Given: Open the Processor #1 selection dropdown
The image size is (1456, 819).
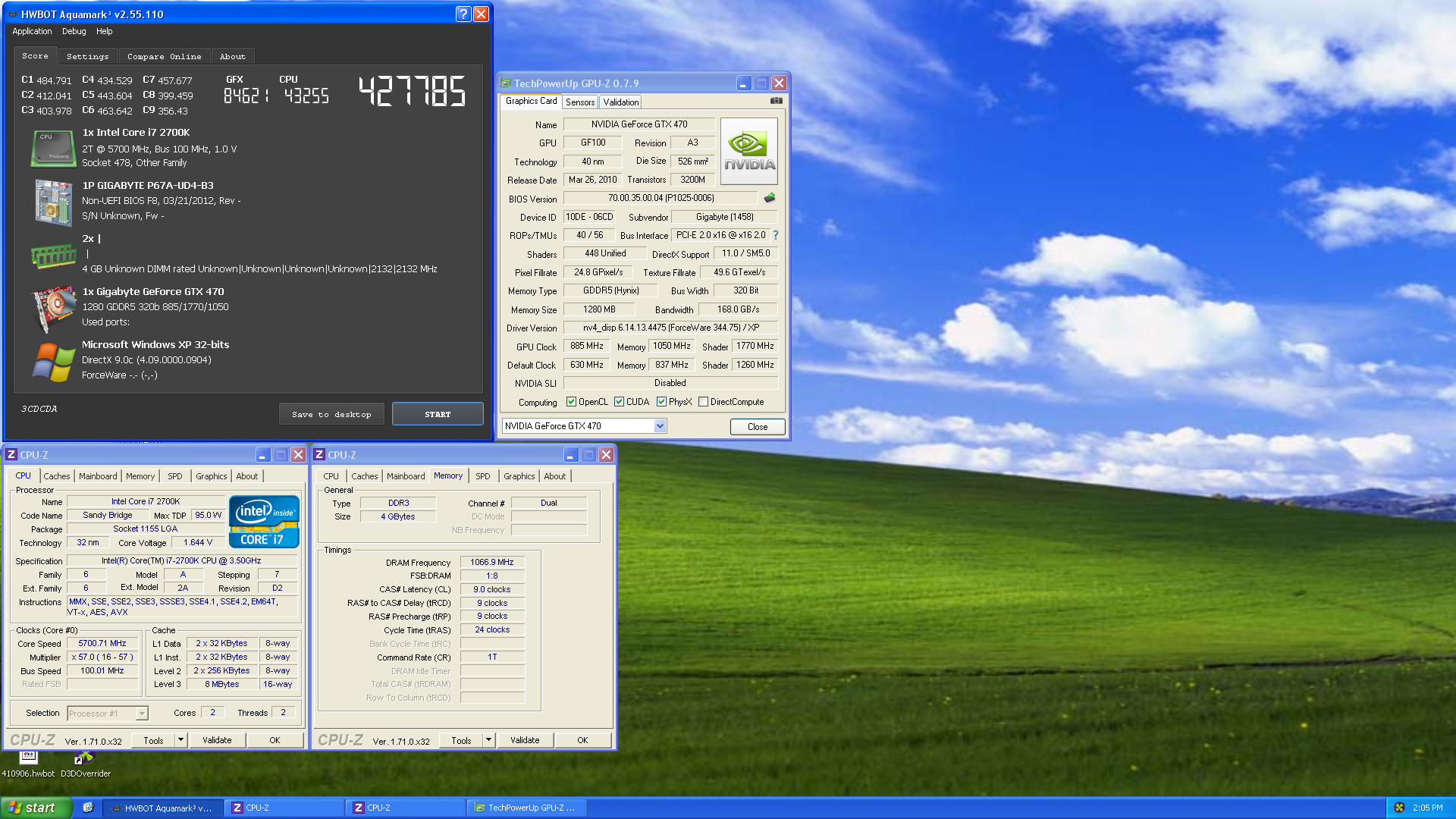Looking at the screenshot, I should coord(141,714).
